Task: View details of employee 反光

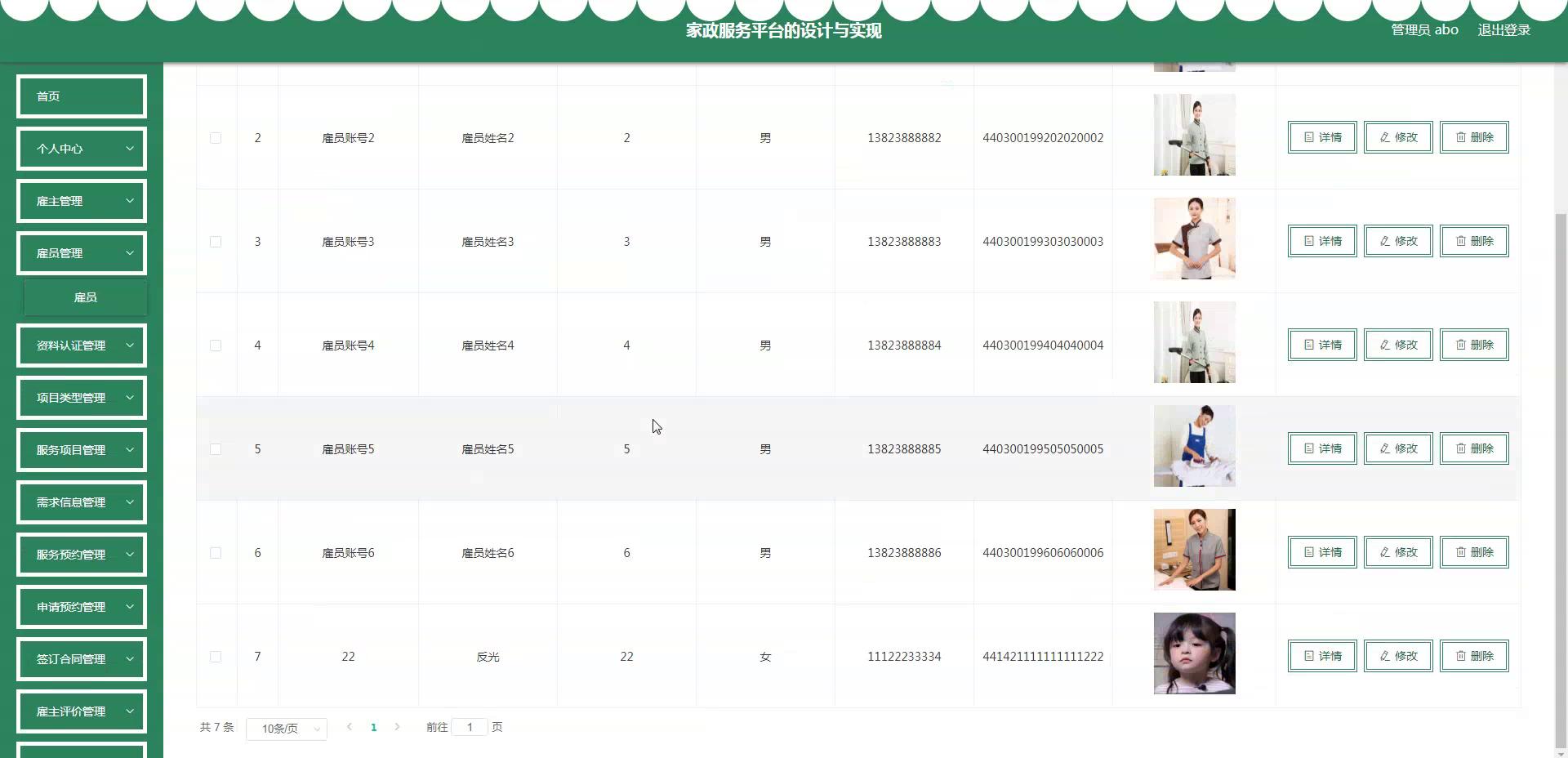Action: (x=1322, y=656)
